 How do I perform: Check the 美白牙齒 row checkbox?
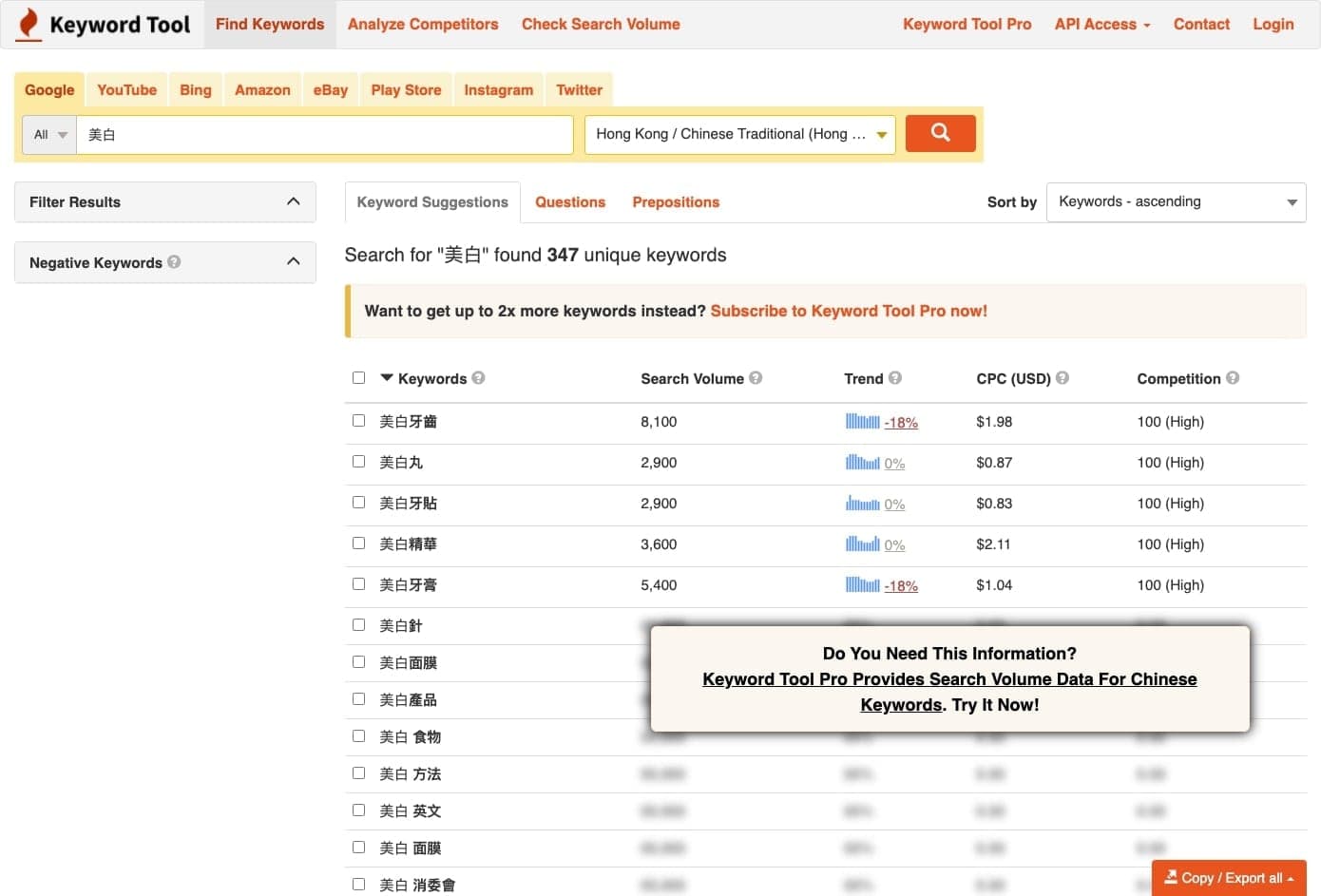coord(358,420)
